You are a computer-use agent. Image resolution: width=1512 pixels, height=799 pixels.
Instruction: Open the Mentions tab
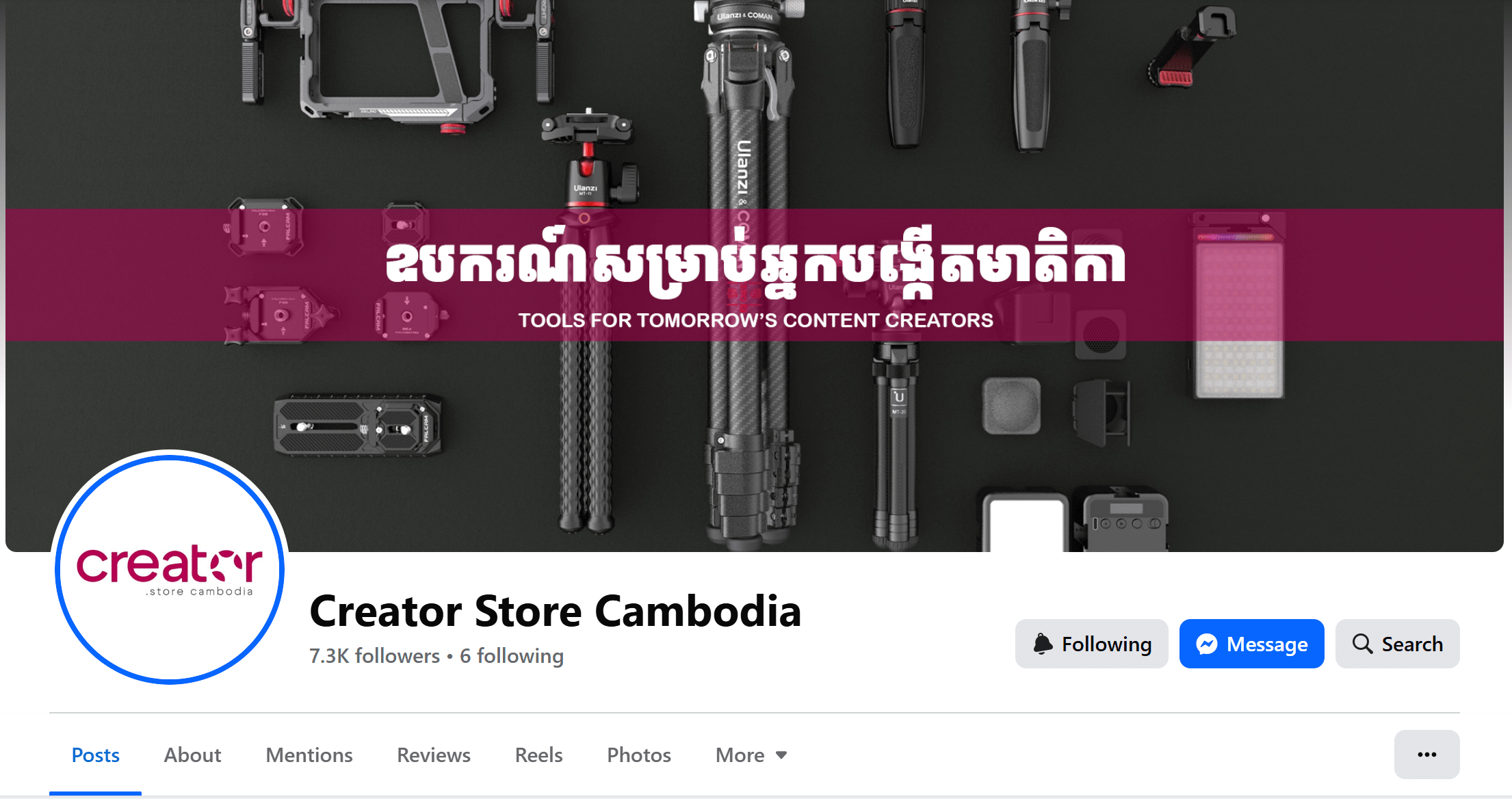pyautogui.click(x=309, y=755)
